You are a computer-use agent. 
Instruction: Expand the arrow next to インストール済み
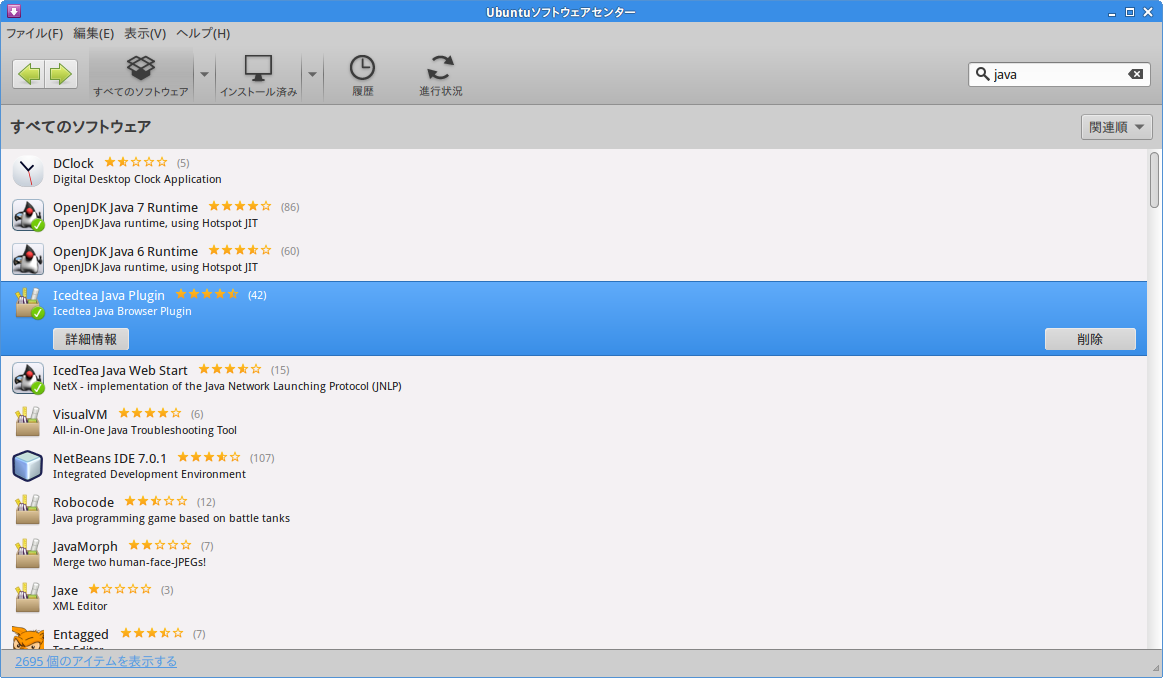[x=310, y=75]
